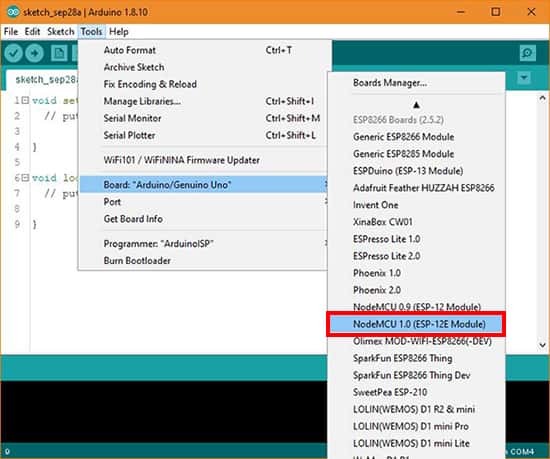Select Phoenix 2.0 board
Image resolution: width=550 pixels, height=459 pixels.
(x=416, y=290)
